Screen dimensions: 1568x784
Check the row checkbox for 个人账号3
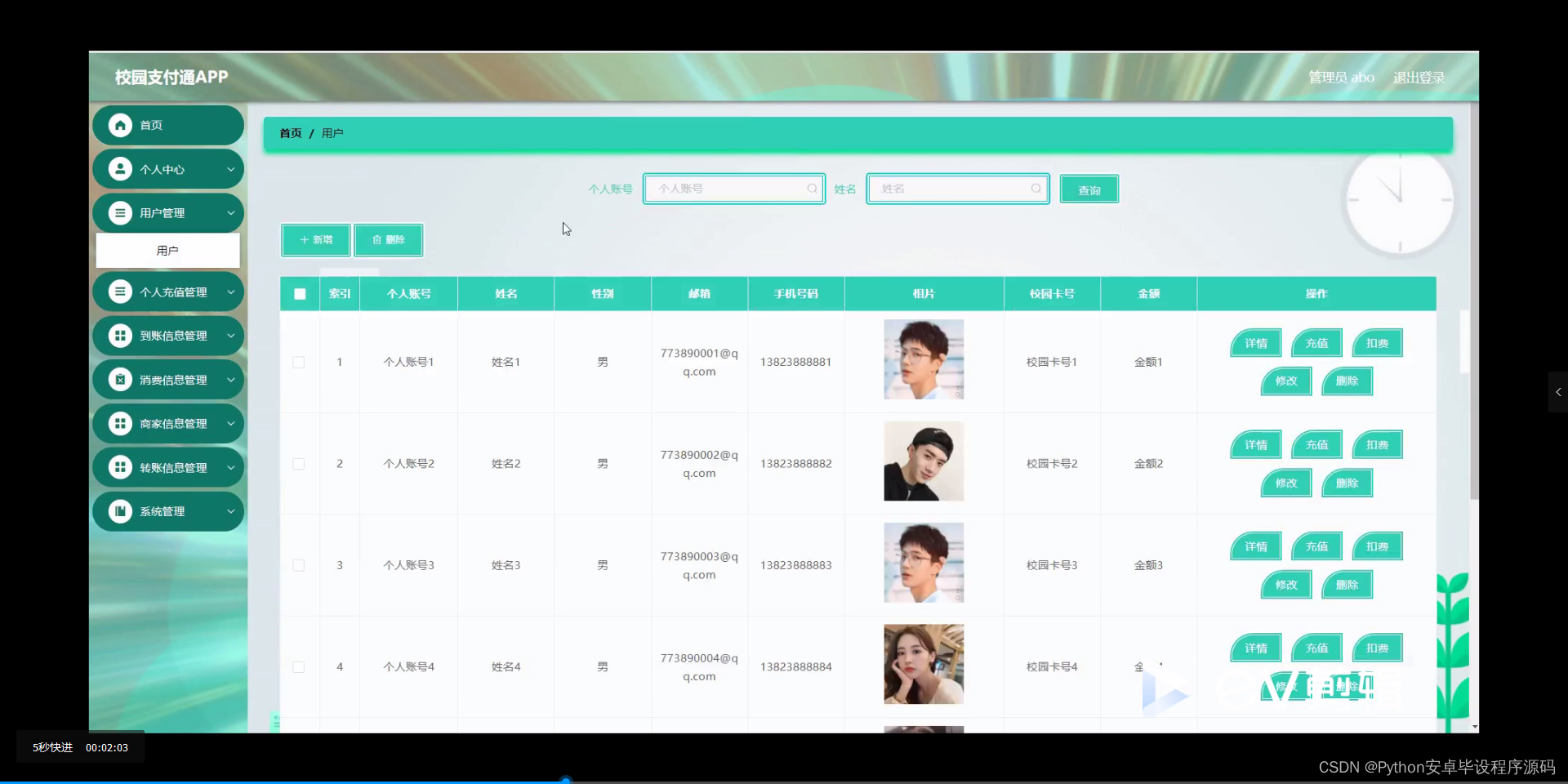(299, 565)
